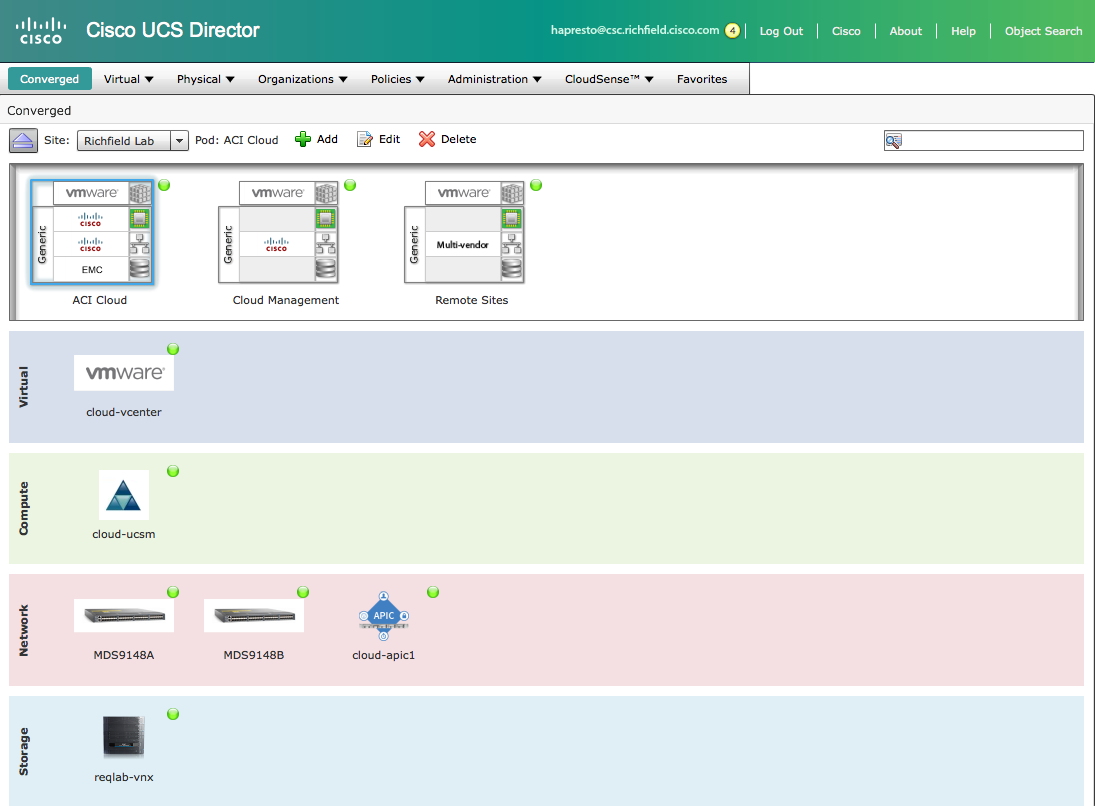Click the reqlab-vnx label
This screenshot has width=1095, height=806.
click(x=124, y=777)
